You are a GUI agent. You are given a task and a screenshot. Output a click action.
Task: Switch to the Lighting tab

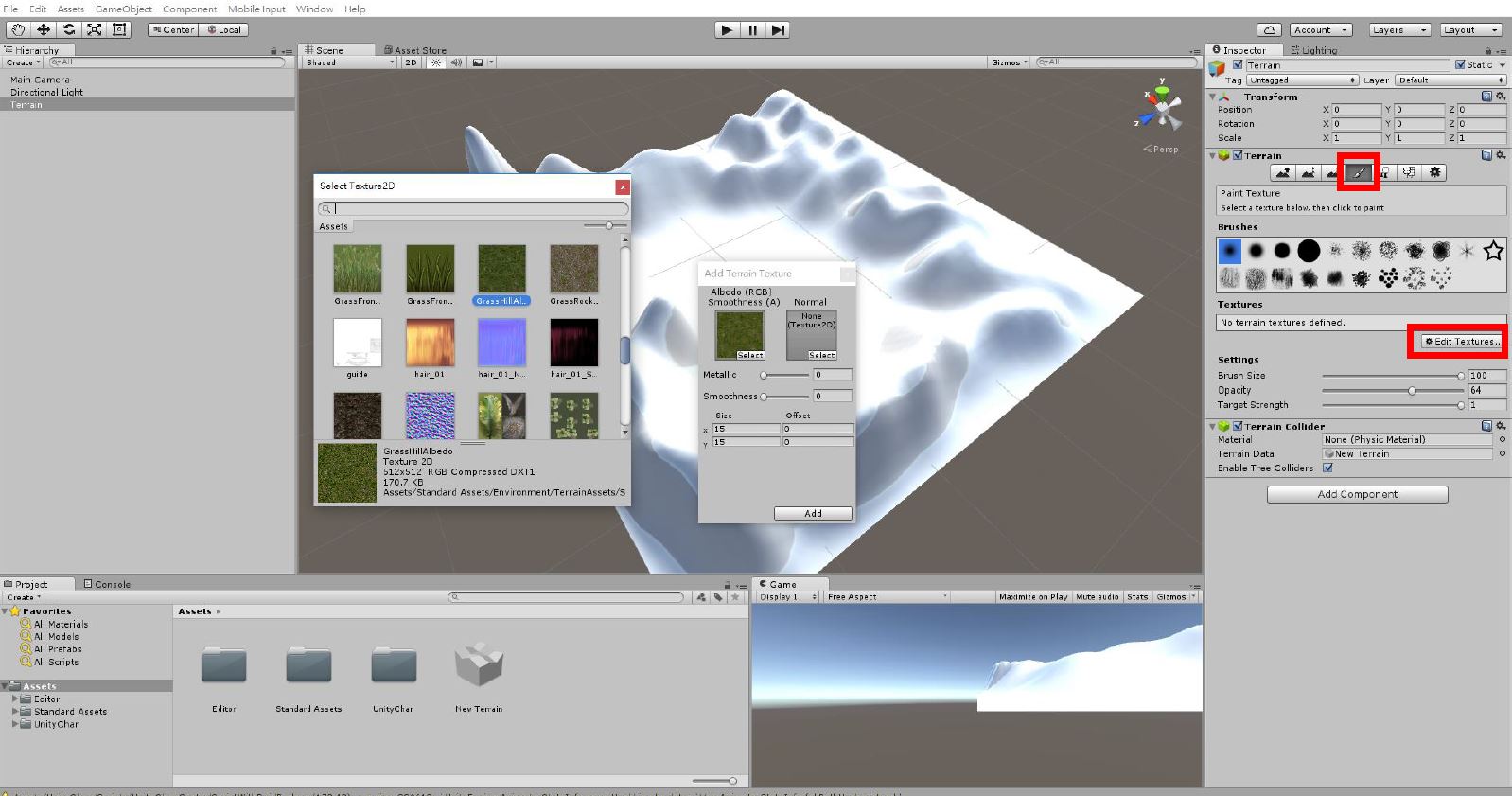[1313, 50]
